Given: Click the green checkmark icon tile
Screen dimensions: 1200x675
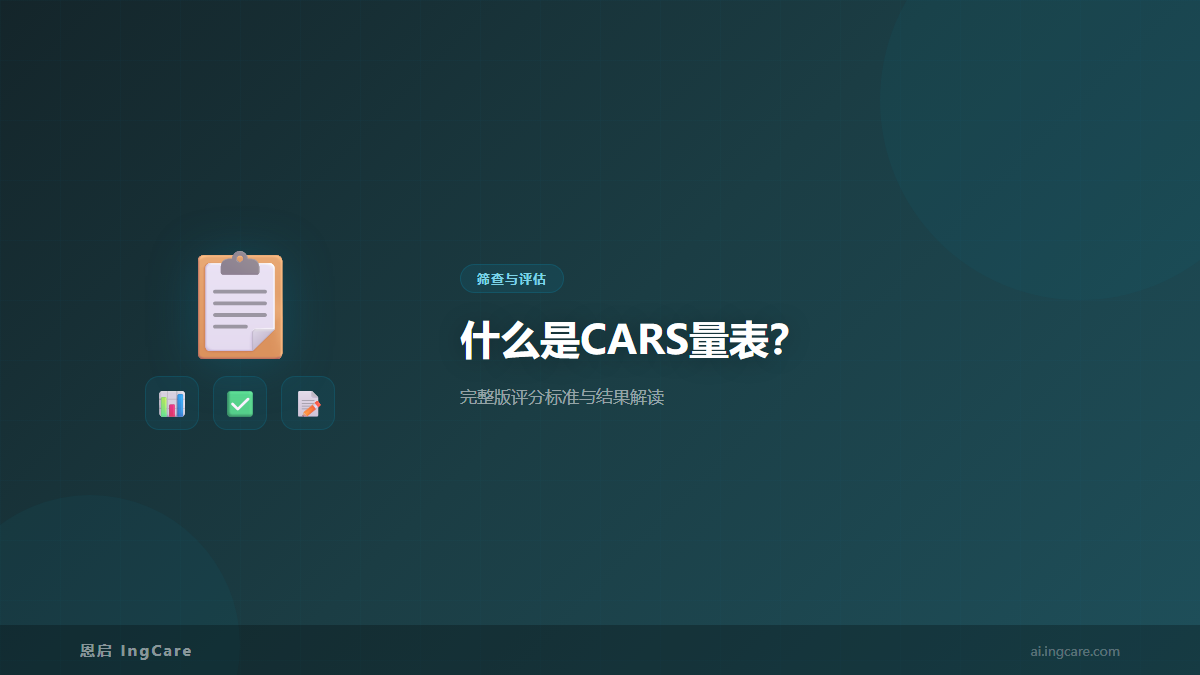Looking at the screenshot, I should [x=240, y=403].
